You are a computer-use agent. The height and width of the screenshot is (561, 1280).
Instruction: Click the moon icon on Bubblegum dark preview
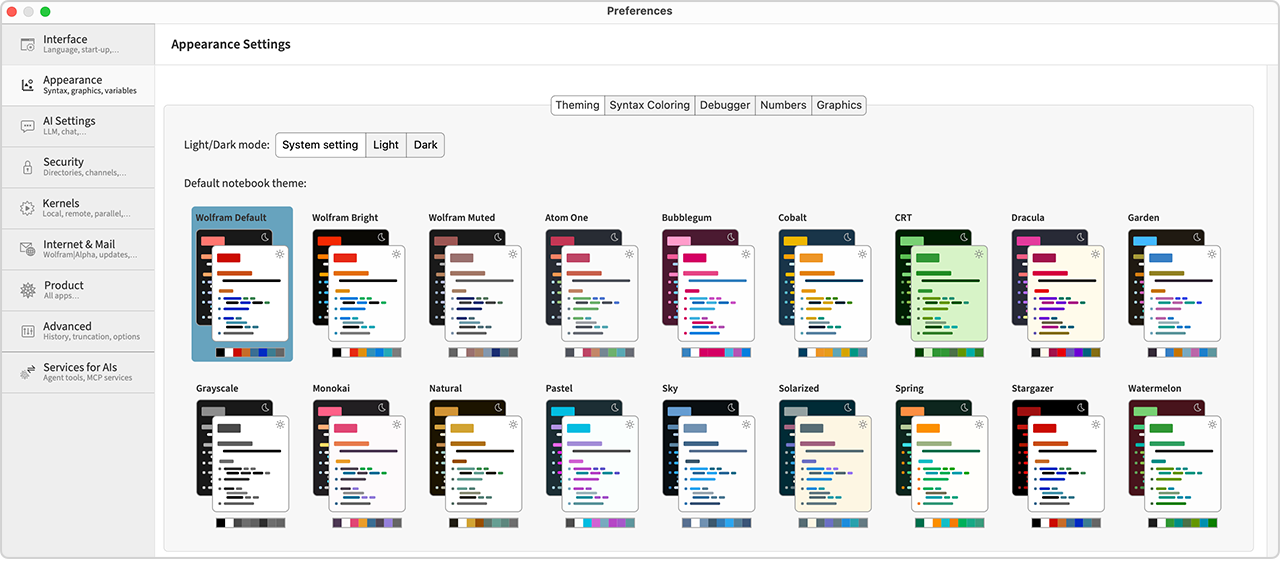(731, 237)
